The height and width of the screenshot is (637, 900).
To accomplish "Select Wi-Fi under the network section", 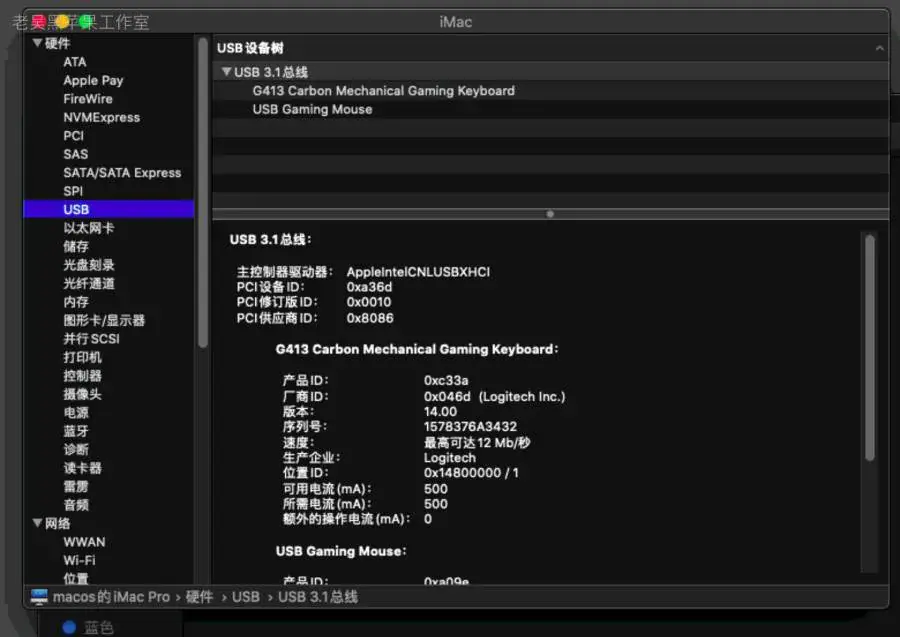I will (79, 560).
